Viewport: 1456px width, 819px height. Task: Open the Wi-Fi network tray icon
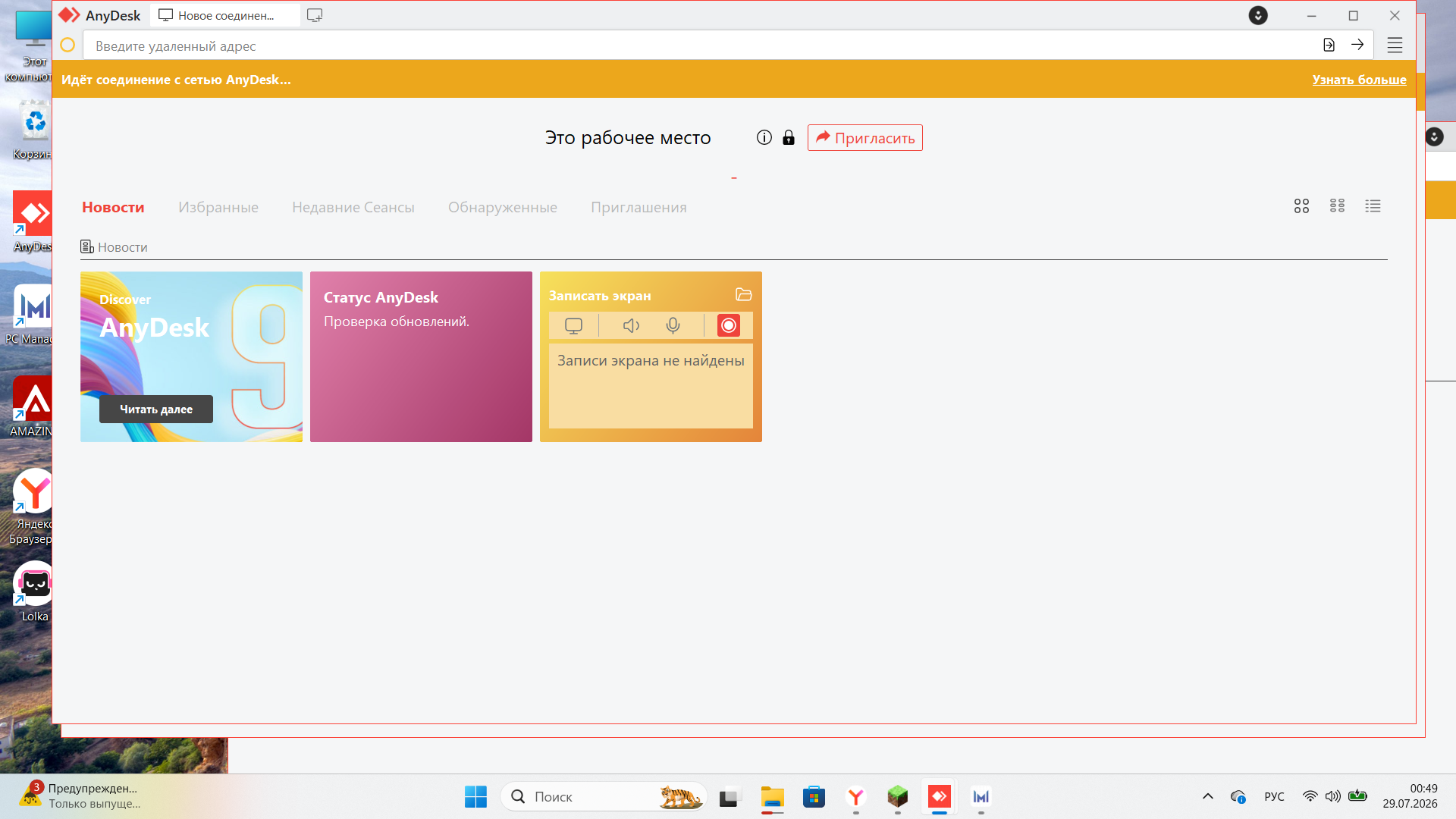tap(1310, 796)
